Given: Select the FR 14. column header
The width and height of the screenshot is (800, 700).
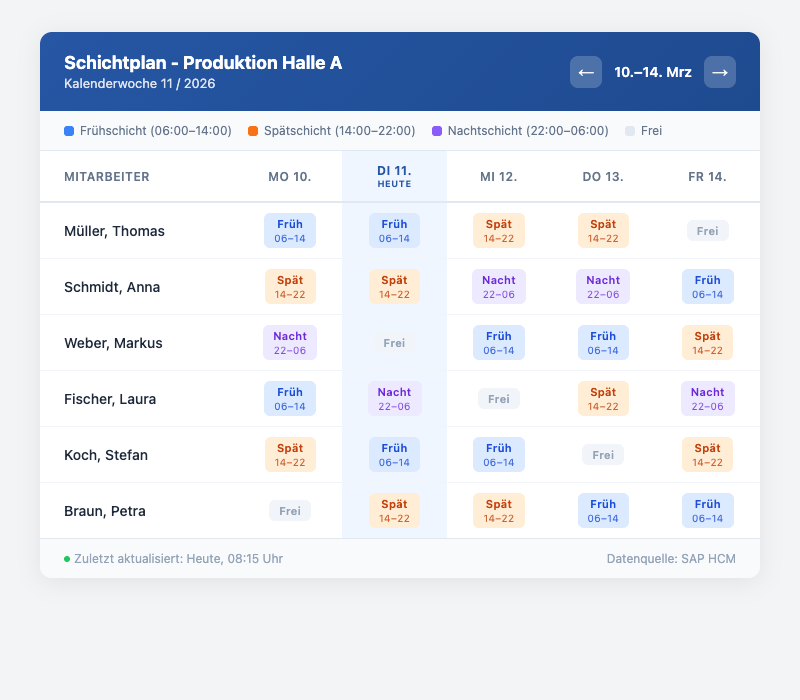Looking at the screenshot, I should 707,177.
